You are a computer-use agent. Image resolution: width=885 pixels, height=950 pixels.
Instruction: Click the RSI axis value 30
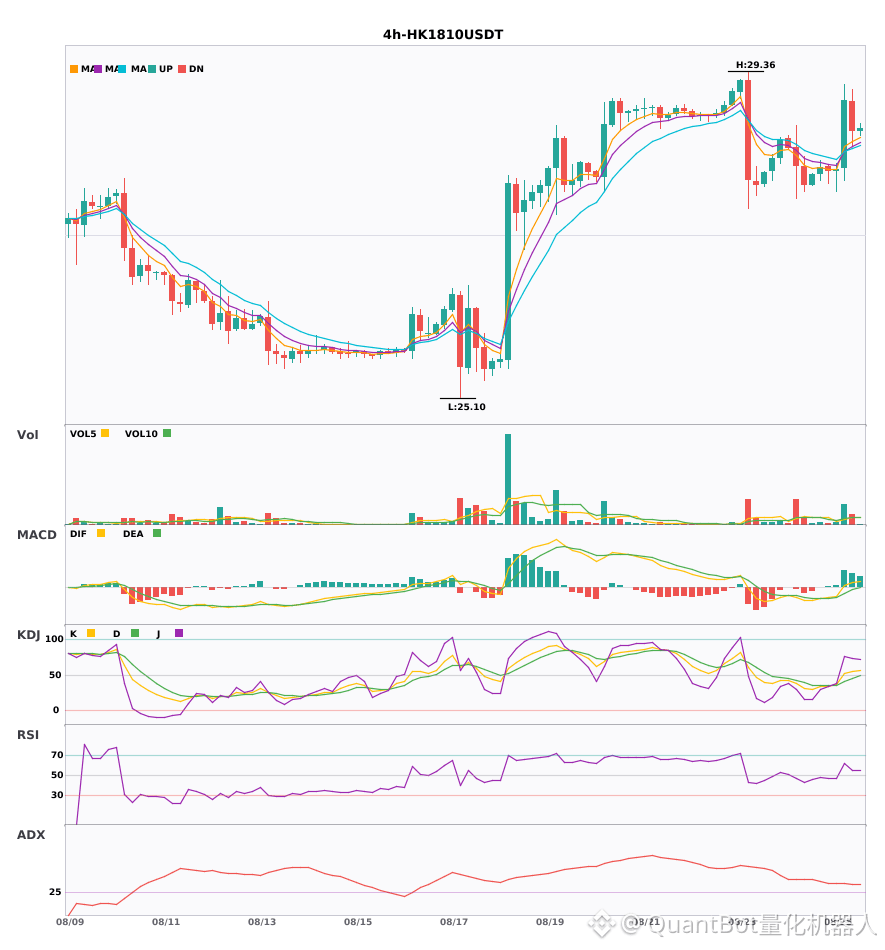coord(57,795)
